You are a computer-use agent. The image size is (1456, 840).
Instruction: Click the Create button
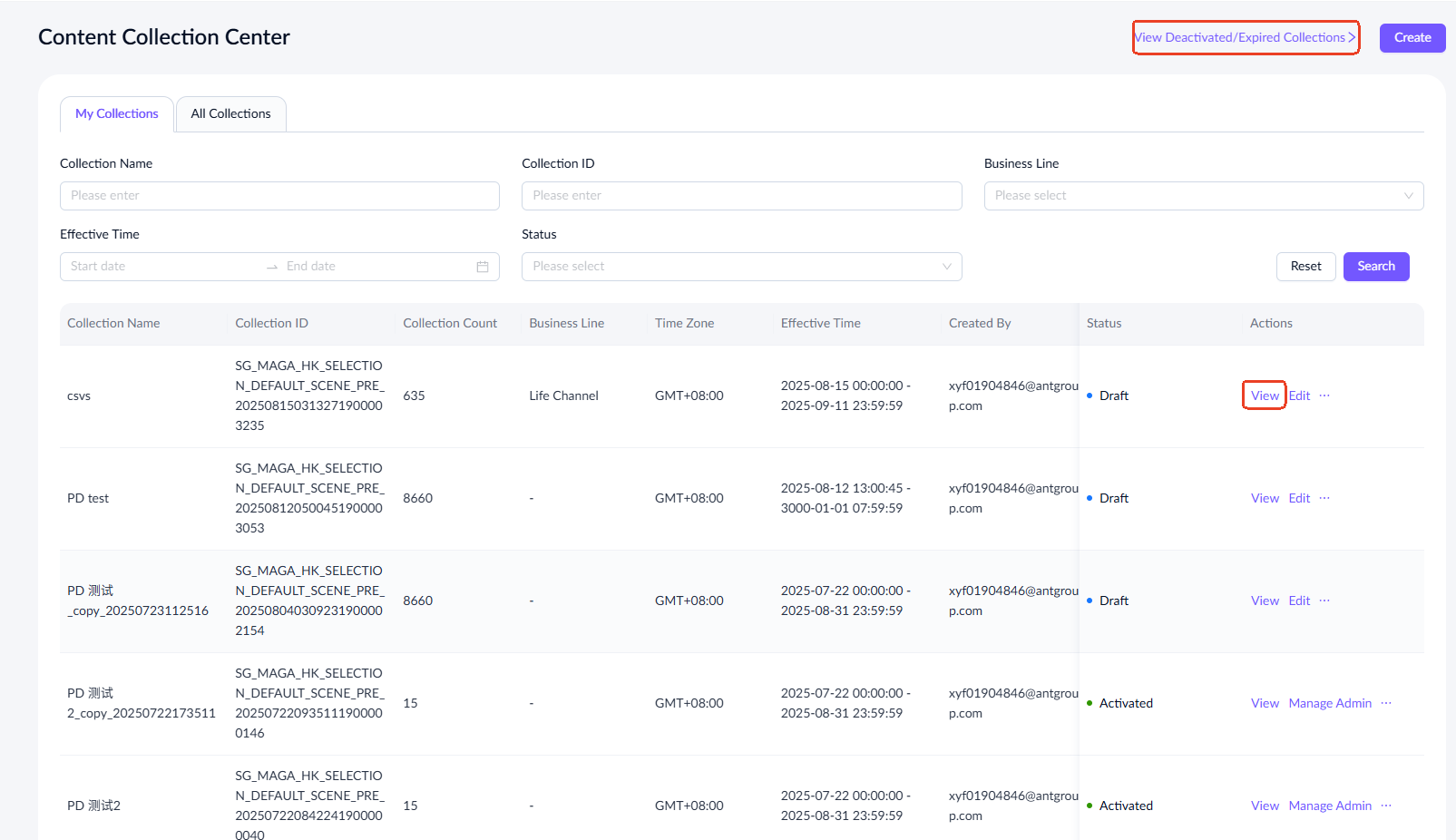point(1412,38)
